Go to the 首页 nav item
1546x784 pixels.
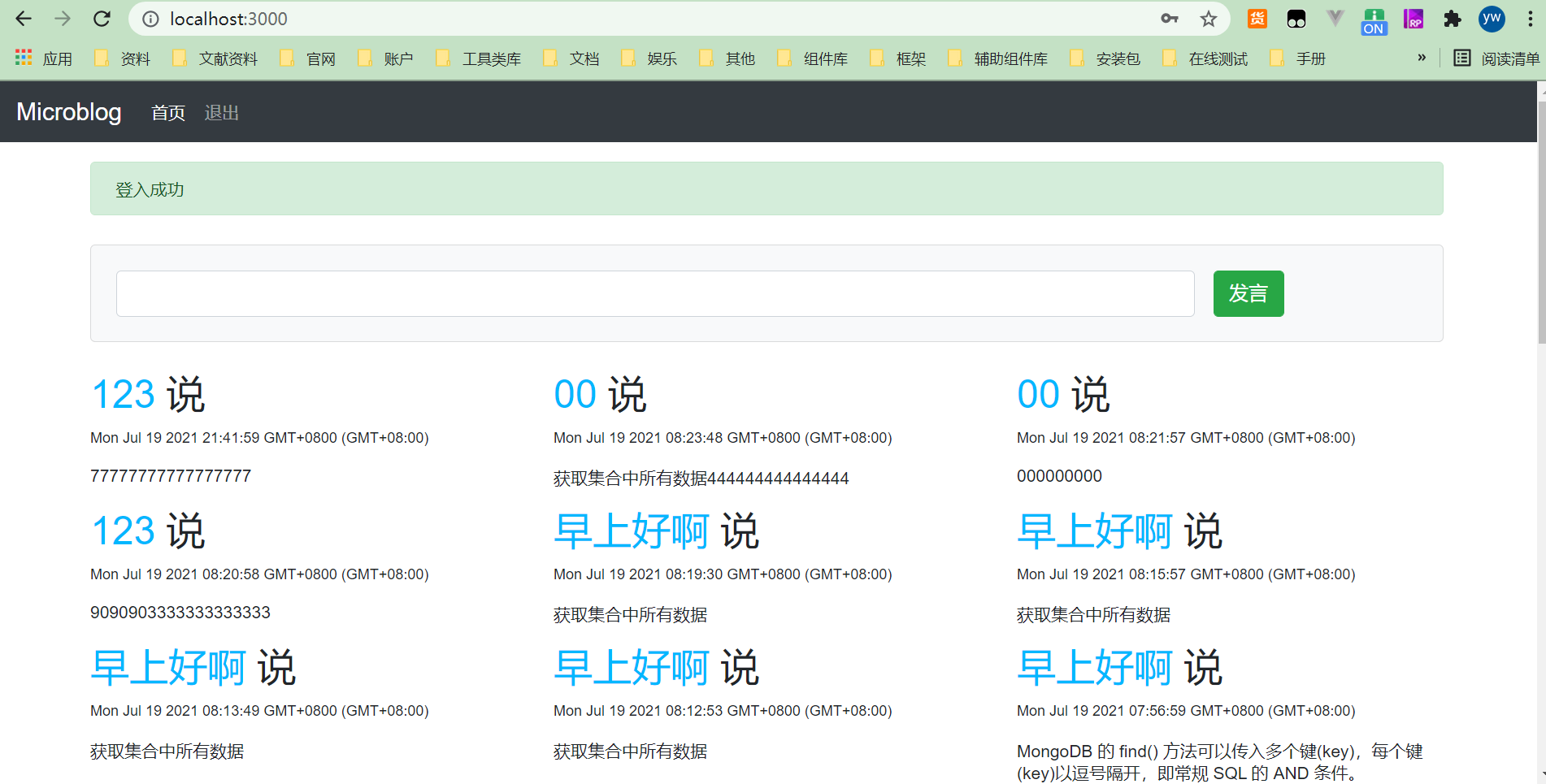168,113
